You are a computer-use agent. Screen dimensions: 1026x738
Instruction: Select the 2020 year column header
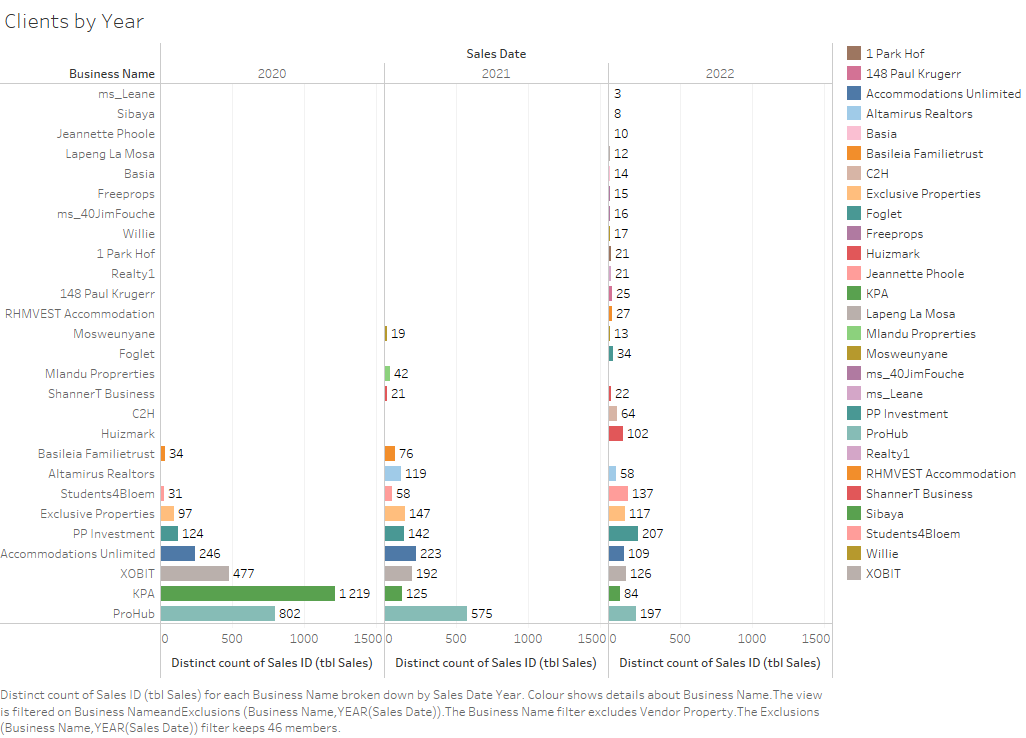pos(272,74)
